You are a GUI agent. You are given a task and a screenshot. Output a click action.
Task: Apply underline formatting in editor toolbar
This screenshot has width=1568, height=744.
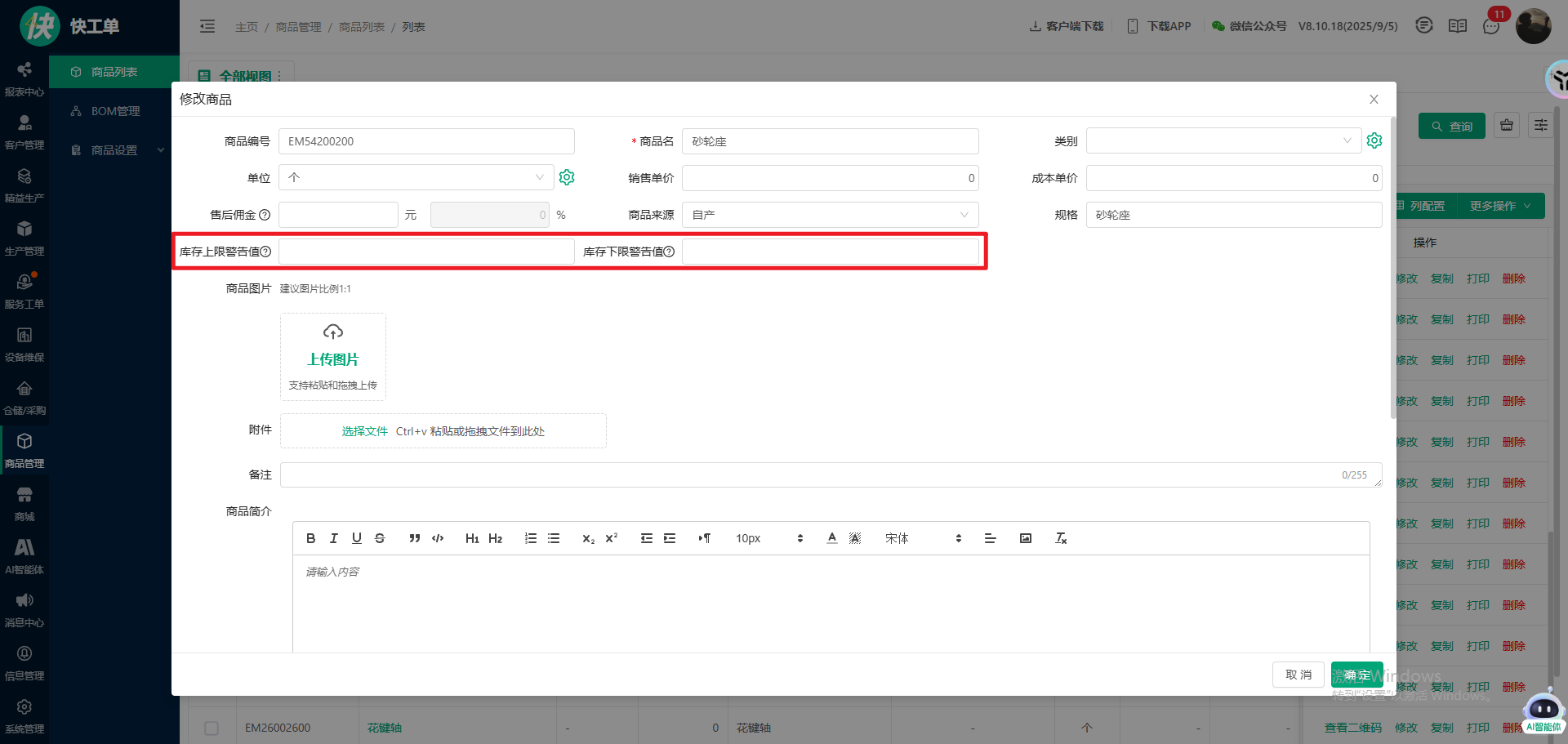coord(356,538)
